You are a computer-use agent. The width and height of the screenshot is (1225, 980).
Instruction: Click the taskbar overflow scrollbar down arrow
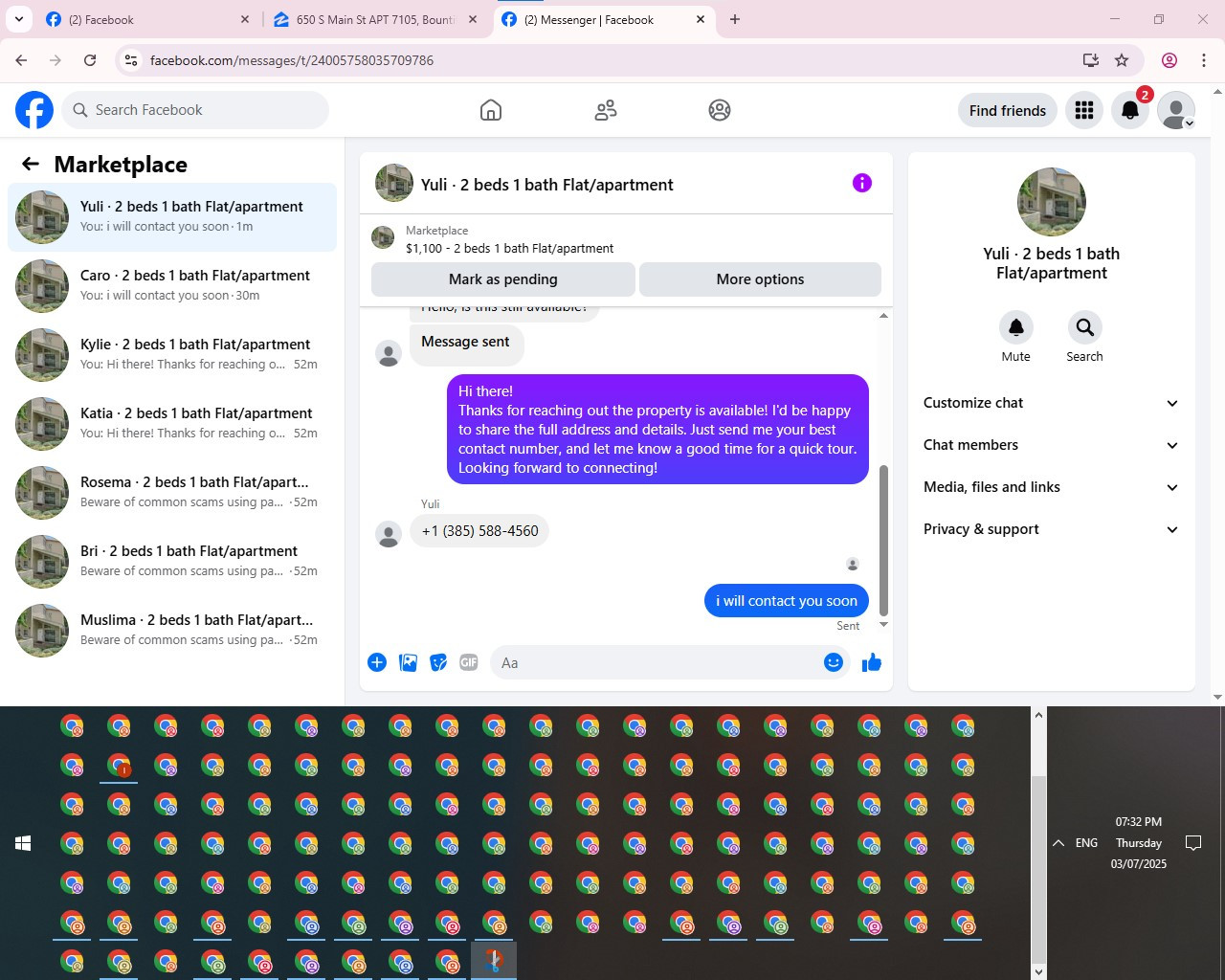(1039, 971)
